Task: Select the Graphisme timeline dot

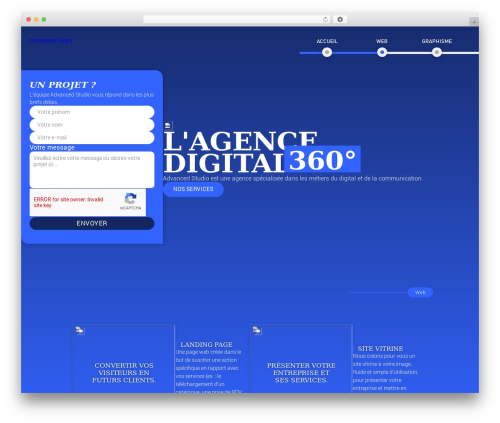Action: tap(437, 52)
